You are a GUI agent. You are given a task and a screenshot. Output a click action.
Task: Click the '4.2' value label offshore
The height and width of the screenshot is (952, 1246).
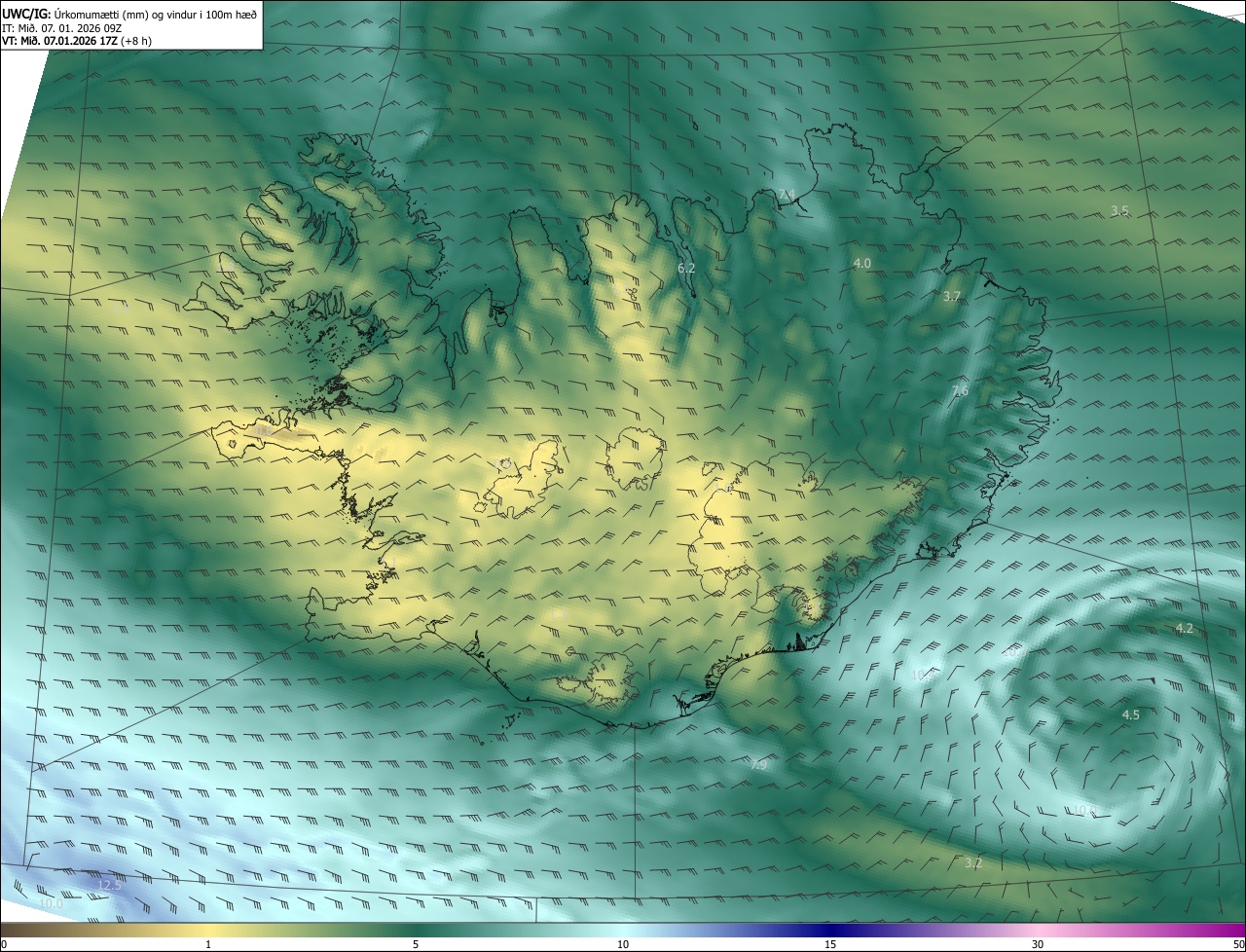(1185, 629)
